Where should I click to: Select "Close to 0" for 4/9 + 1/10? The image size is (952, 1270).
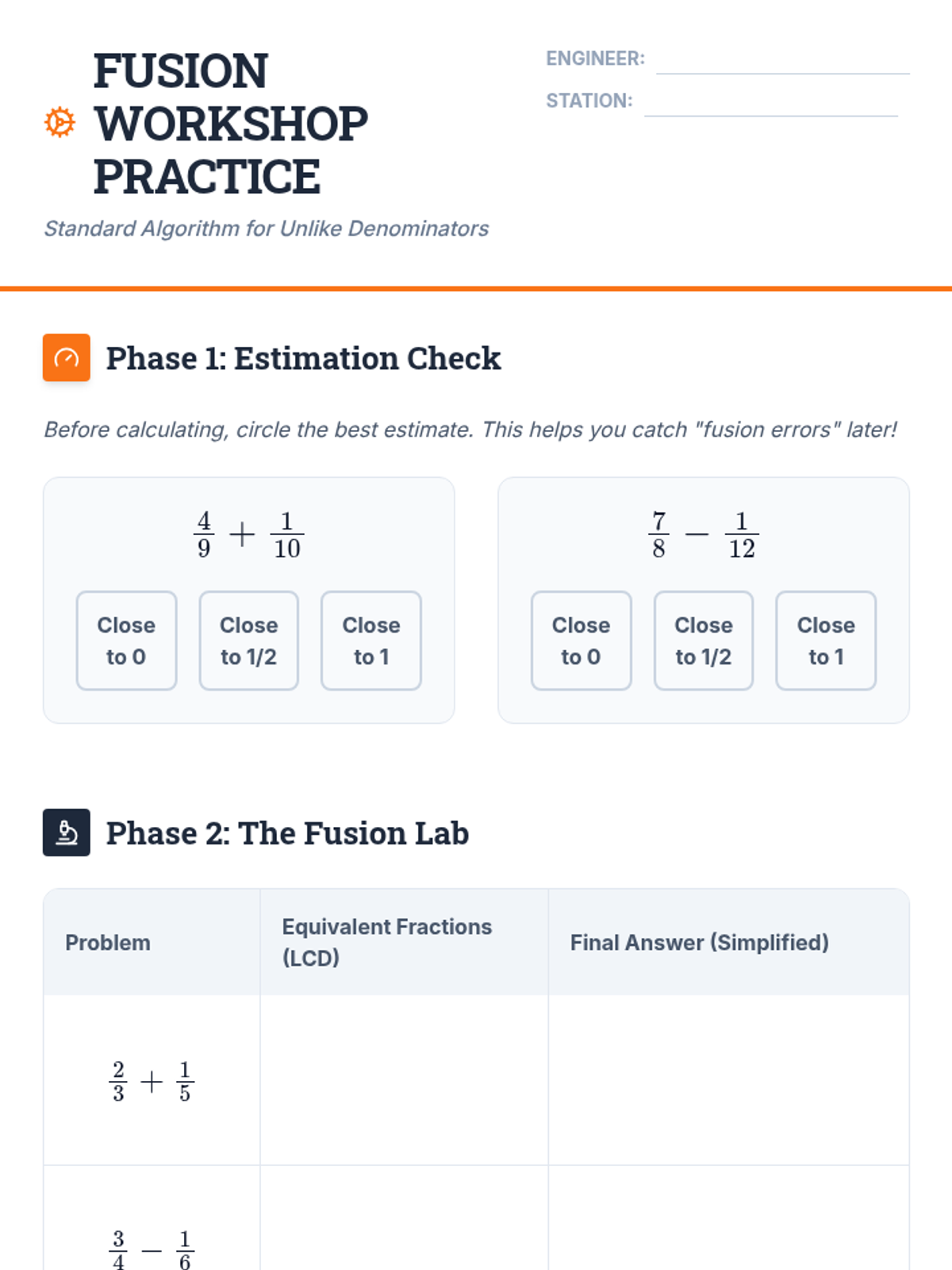pos(126,641)
